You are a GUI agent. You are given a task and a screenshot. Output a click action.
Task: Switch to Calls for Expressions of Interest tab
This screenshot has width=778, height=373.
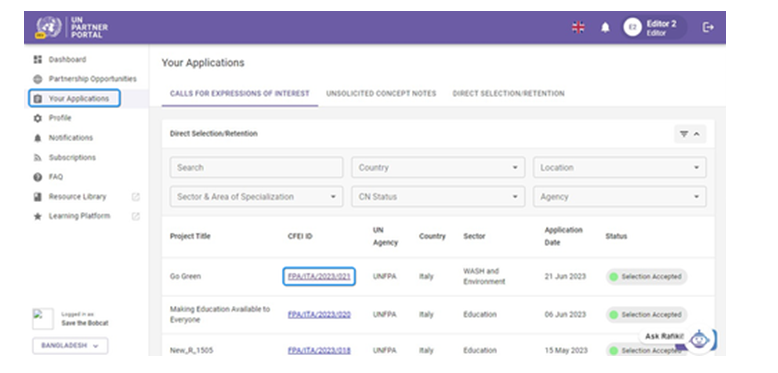(240, 93)
